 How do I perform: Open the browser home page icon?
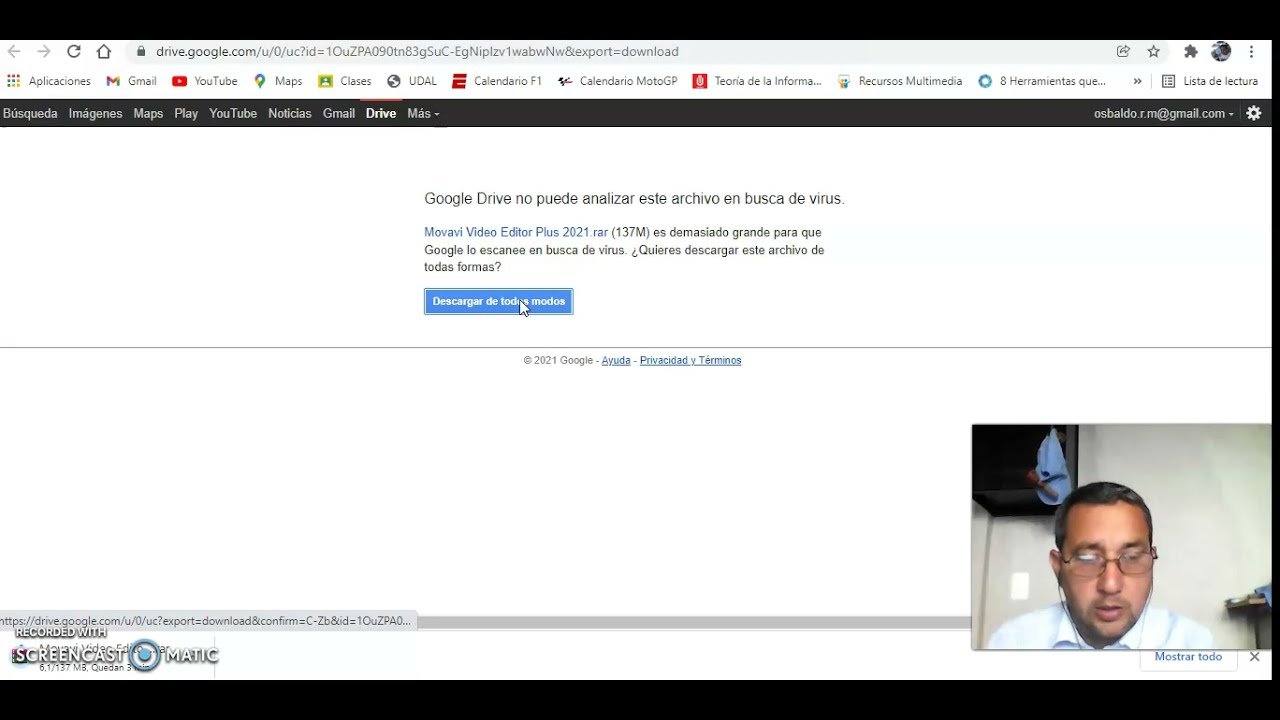pos(104,51)
